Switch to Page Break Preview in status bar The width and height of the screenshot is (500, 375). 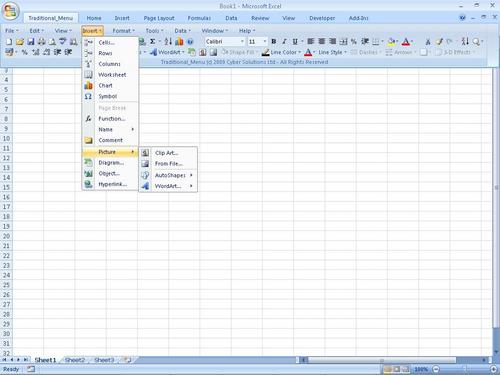coord(405,369)
